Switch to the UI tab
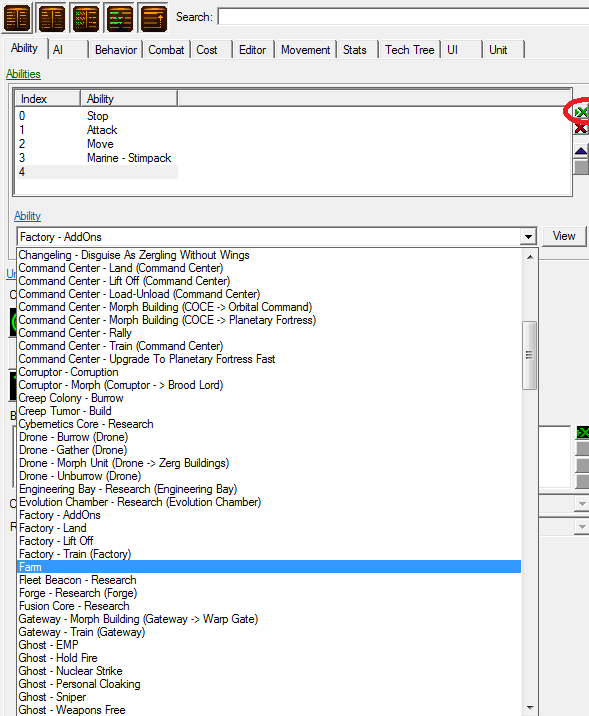The width and height of the screenshot is (589, 716). point(461,50)
